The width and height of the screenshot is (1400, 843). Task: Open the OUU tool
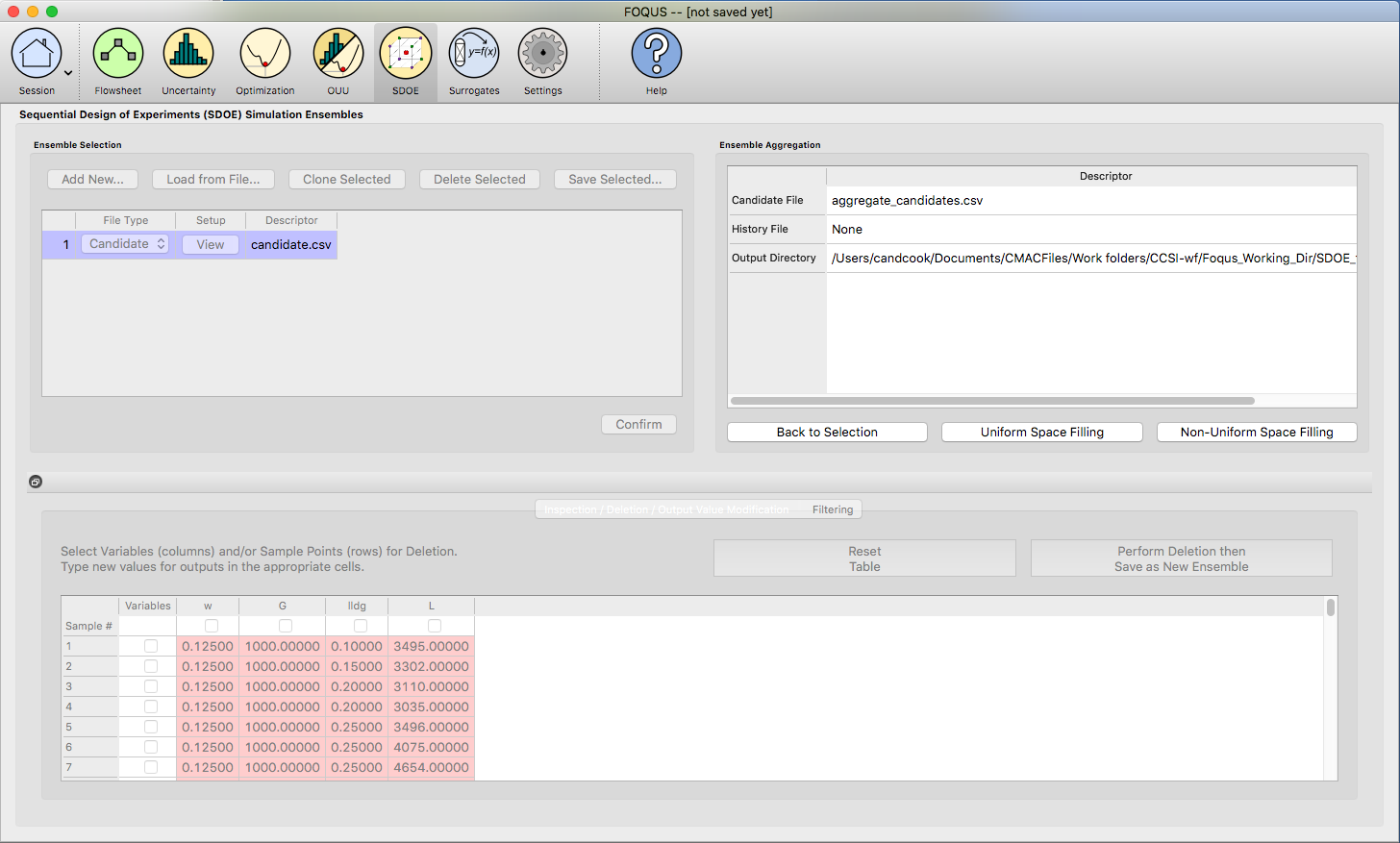point(337,54)
